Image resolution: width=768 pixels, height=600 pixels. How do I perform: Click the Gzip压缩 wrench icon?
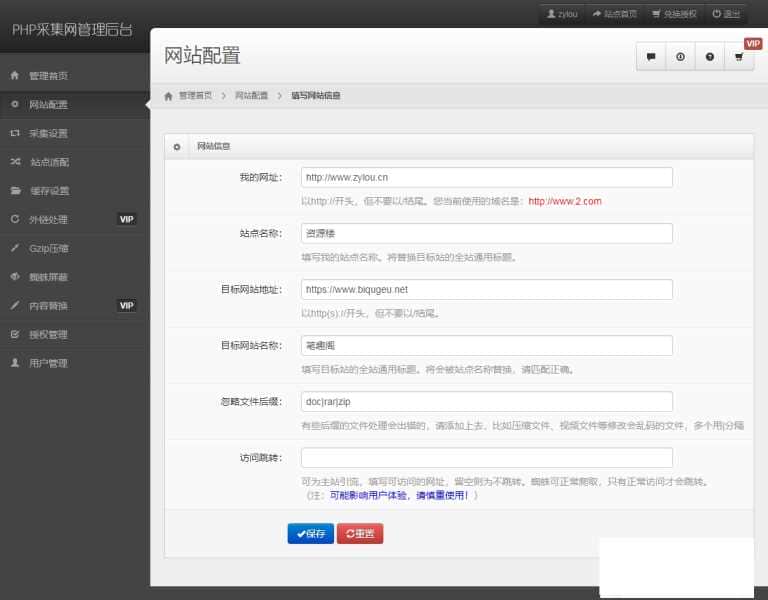[15, 248]
